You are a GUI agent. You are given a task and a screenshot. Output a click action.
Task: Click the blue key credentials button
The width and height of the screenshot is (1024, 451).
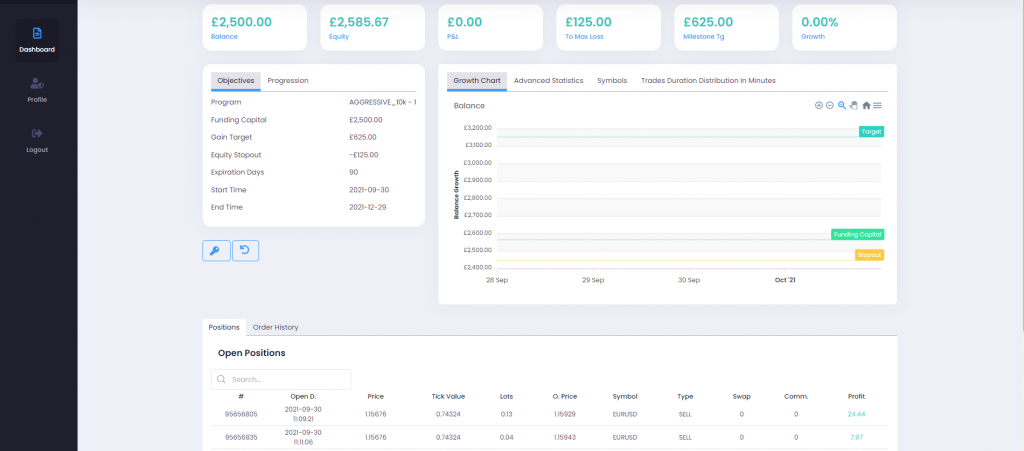216,251
